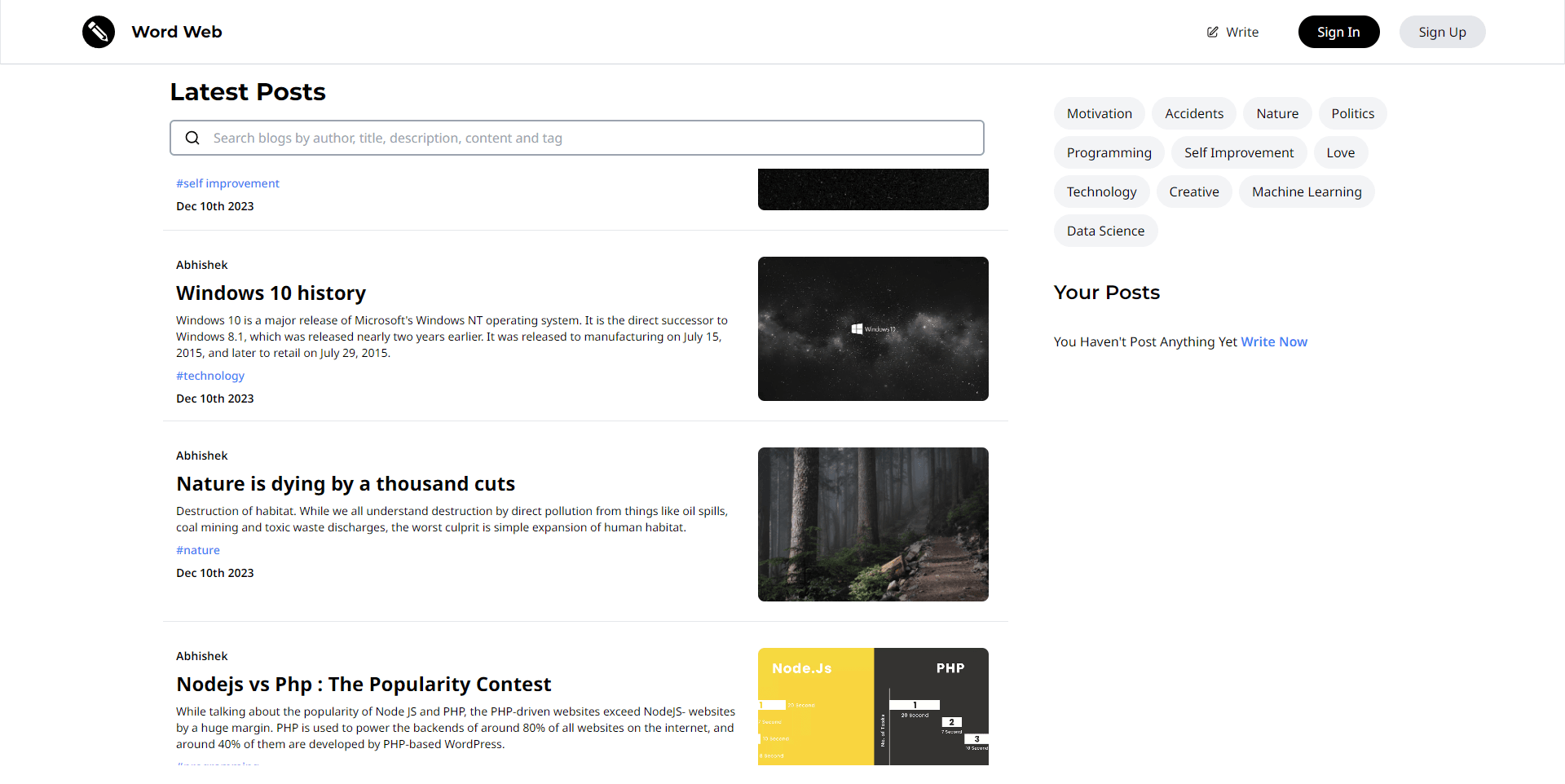
Task: Filter posts by Motivation tag
Action: click(1100, 113)
